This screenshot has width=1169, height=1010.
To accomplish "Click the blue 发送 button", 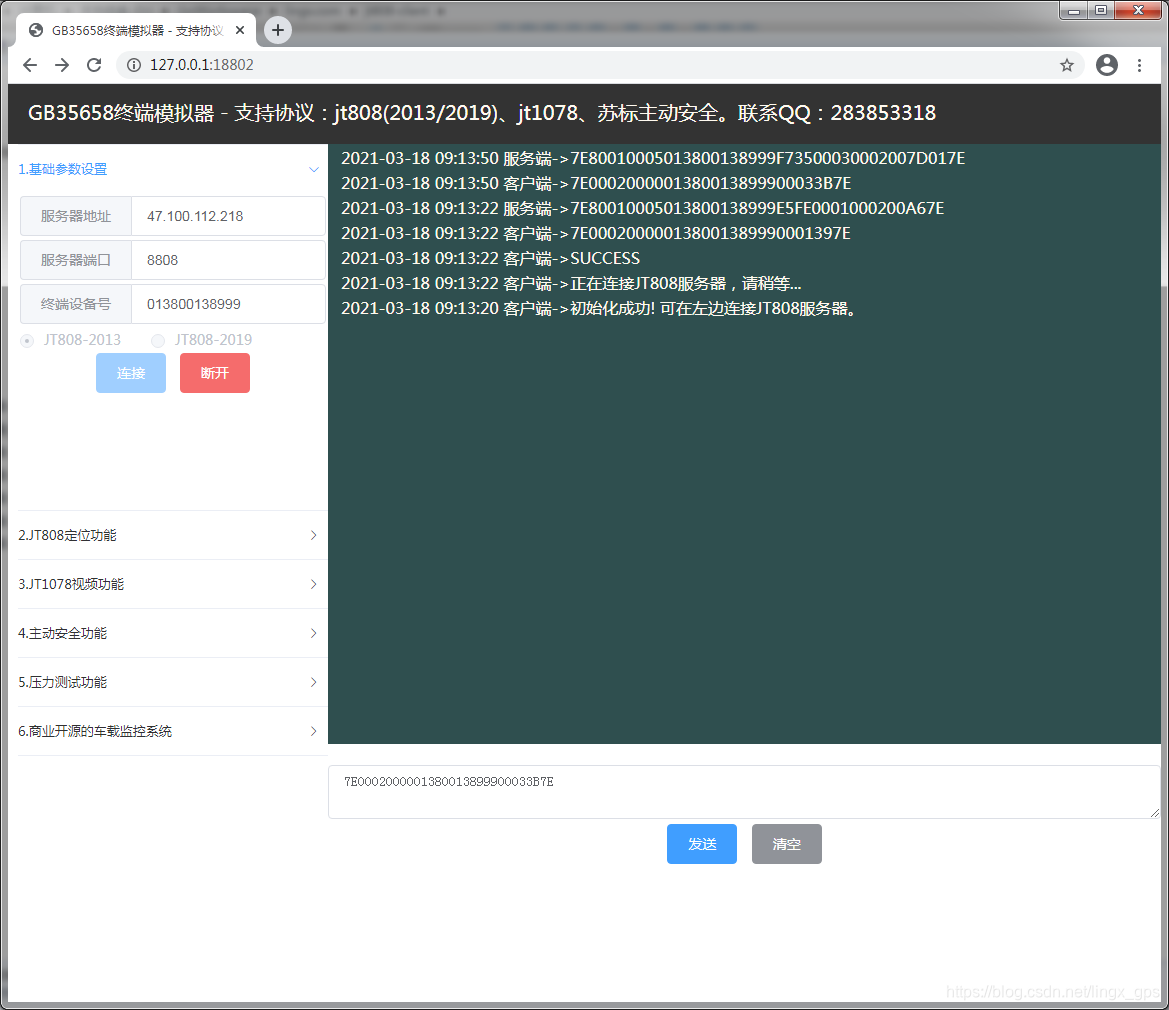I will 702,844.
